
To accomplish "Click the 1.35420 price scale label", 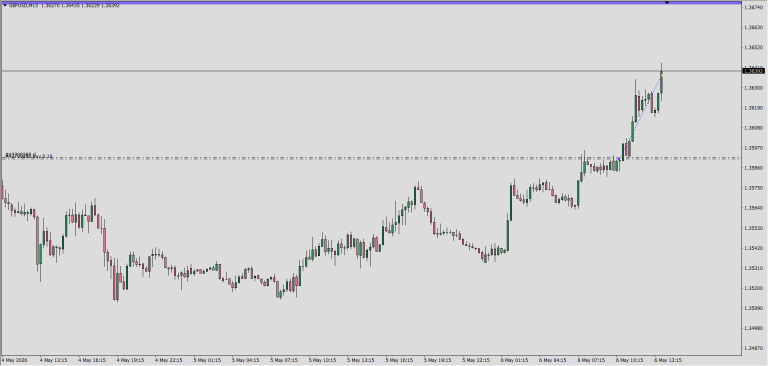I will point(754,248).
